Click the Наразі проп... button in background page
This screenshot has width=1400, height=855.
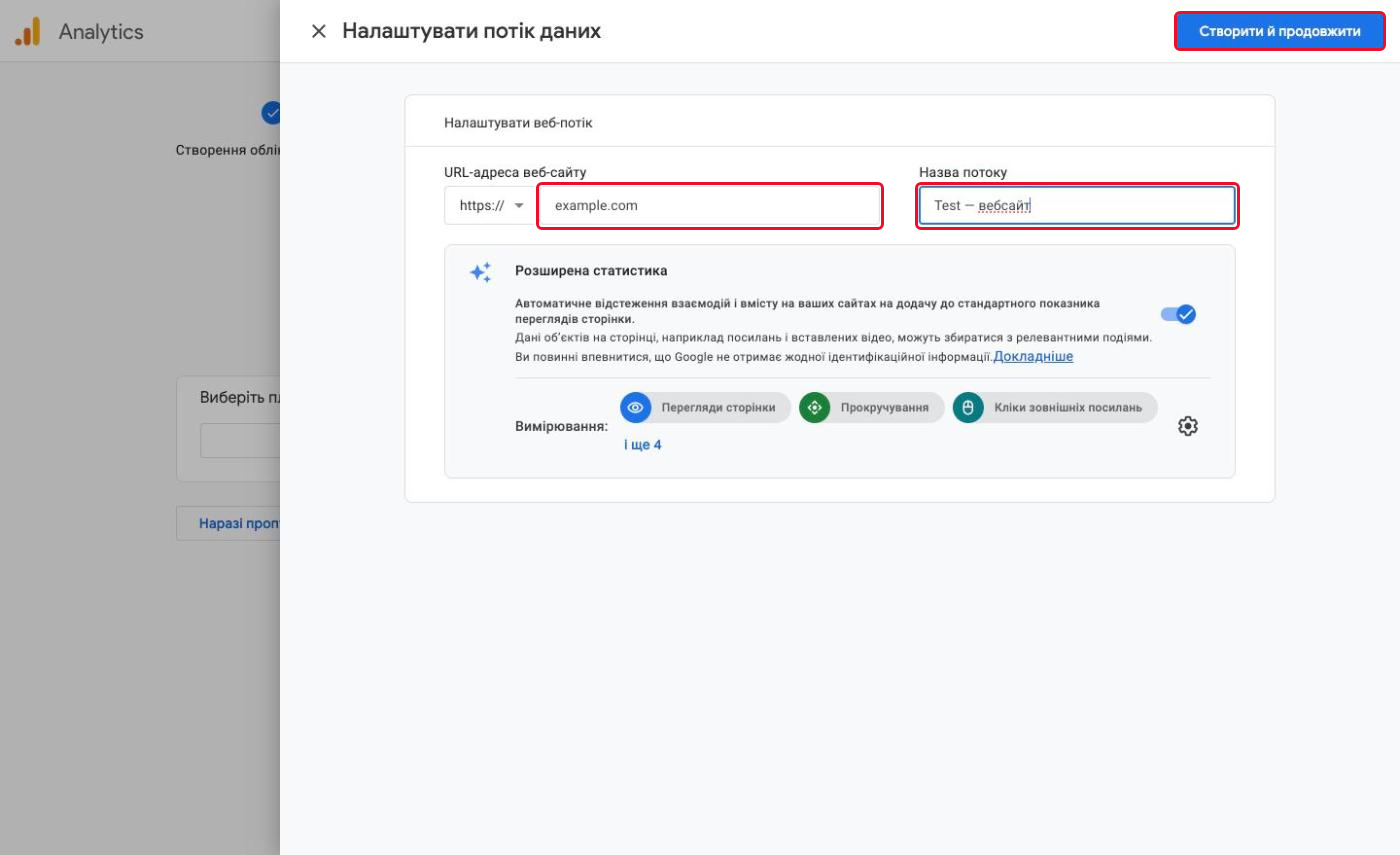pyautogui.click(x=228, y=523)
